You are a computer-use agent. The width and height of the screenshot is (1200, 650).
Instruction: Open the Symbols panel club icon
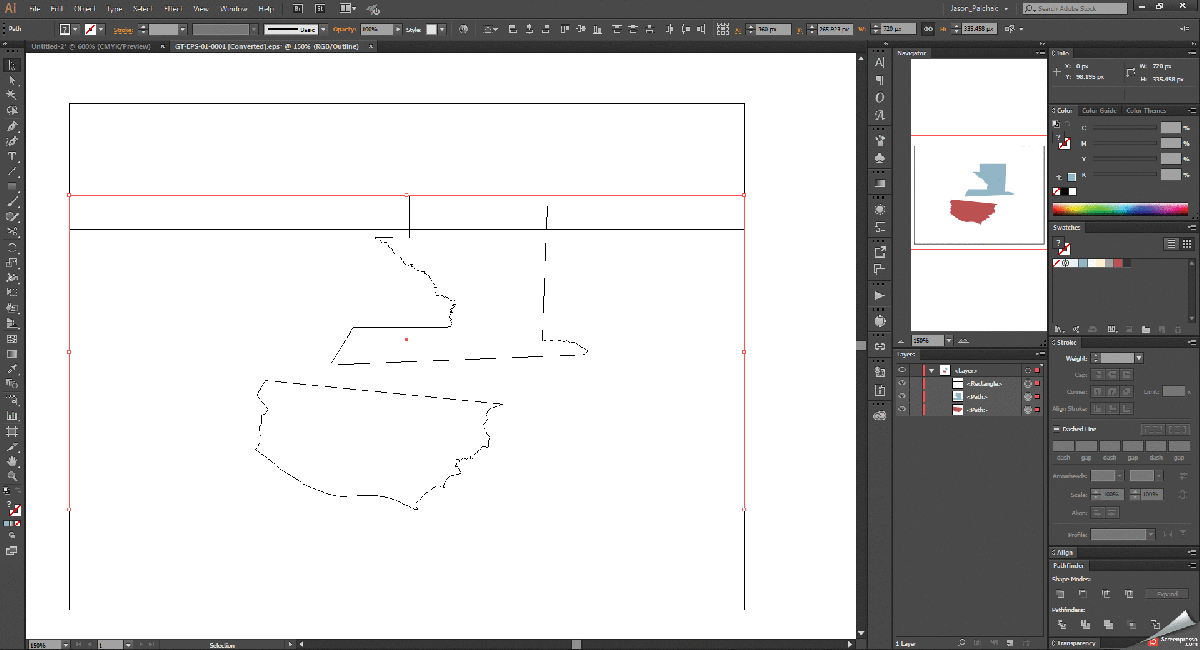click(x=880, y=157)
